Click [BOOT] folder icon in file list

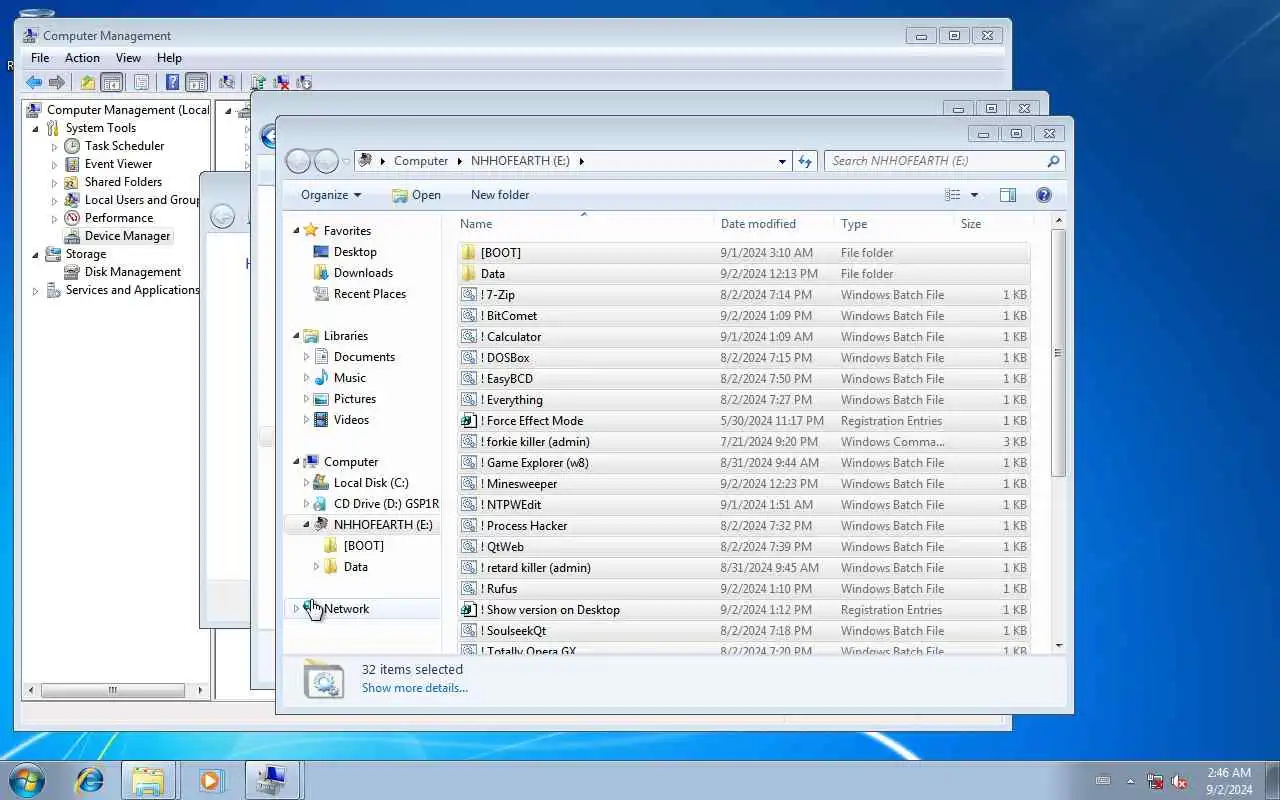click(469, 253)
